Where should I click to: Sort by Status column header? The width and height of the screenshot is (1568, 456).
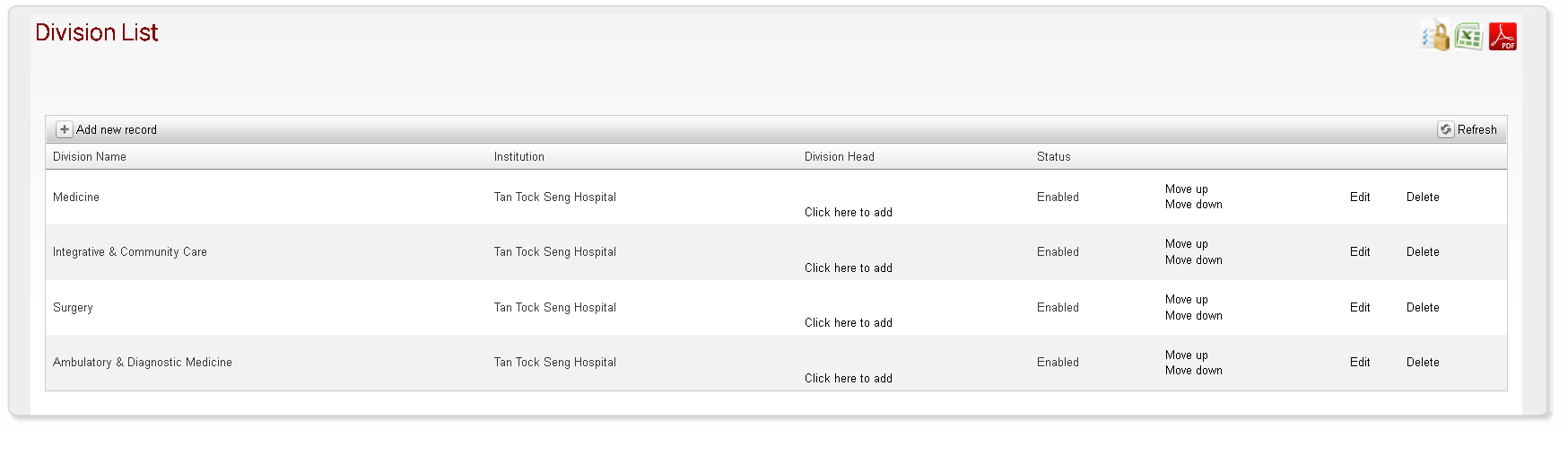tap(1054, 156)
